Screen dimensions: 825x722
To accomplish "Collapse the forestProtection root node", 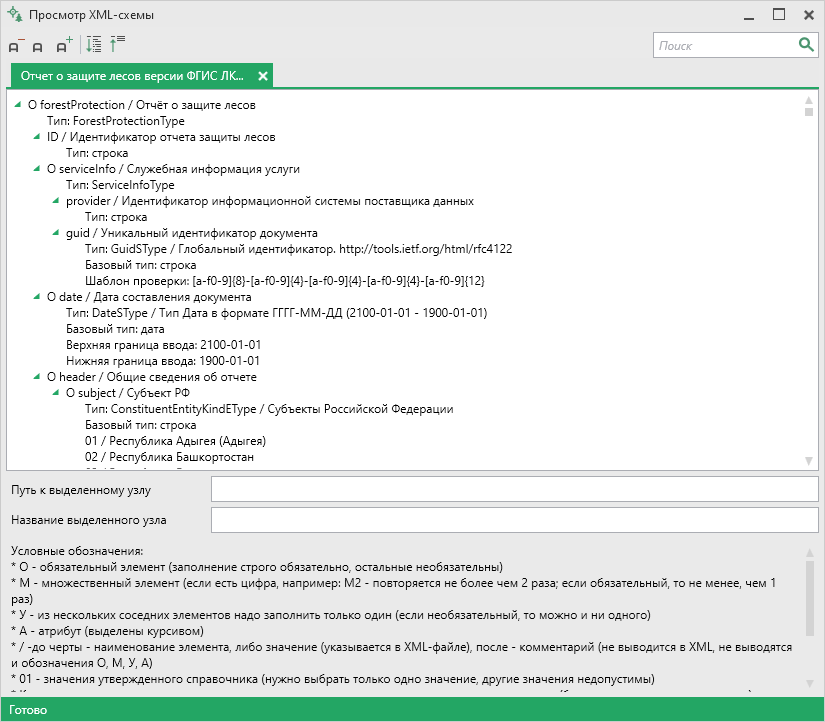I will tap(18, 105).
